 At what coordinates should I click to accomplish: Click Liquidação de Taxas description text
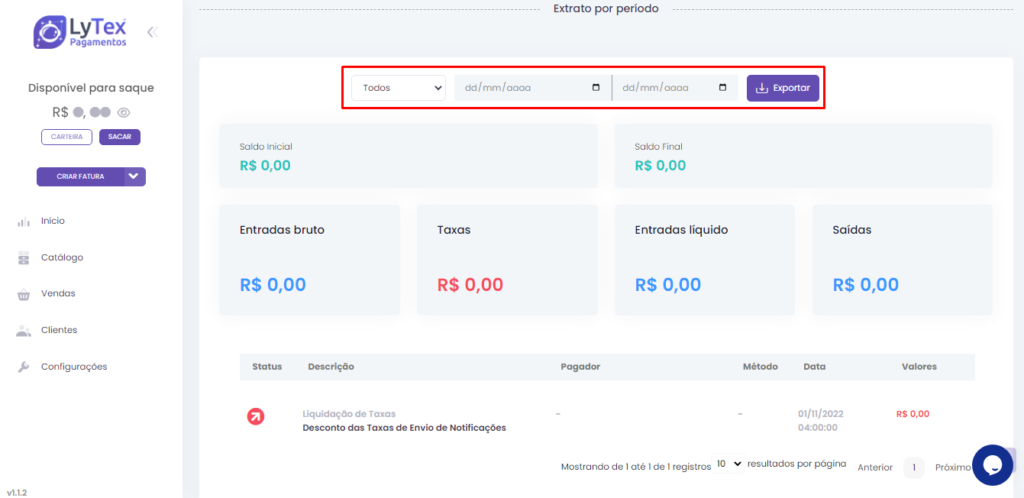[349, 414]
